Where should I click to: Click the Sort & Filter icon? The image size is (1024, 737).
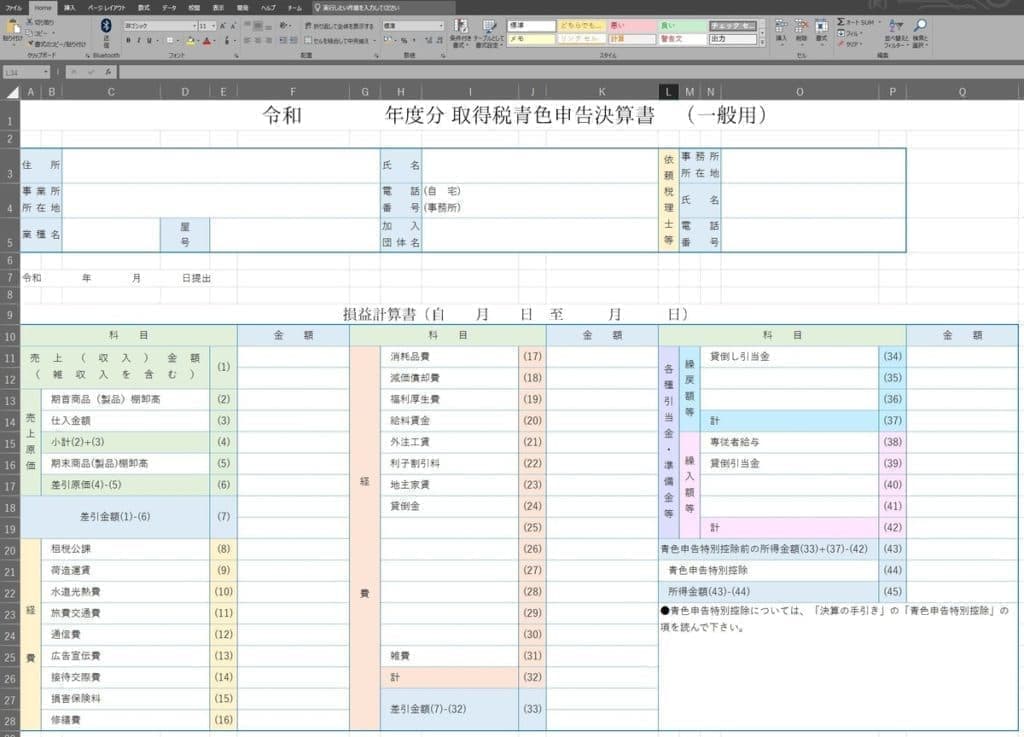coord(897,27)
